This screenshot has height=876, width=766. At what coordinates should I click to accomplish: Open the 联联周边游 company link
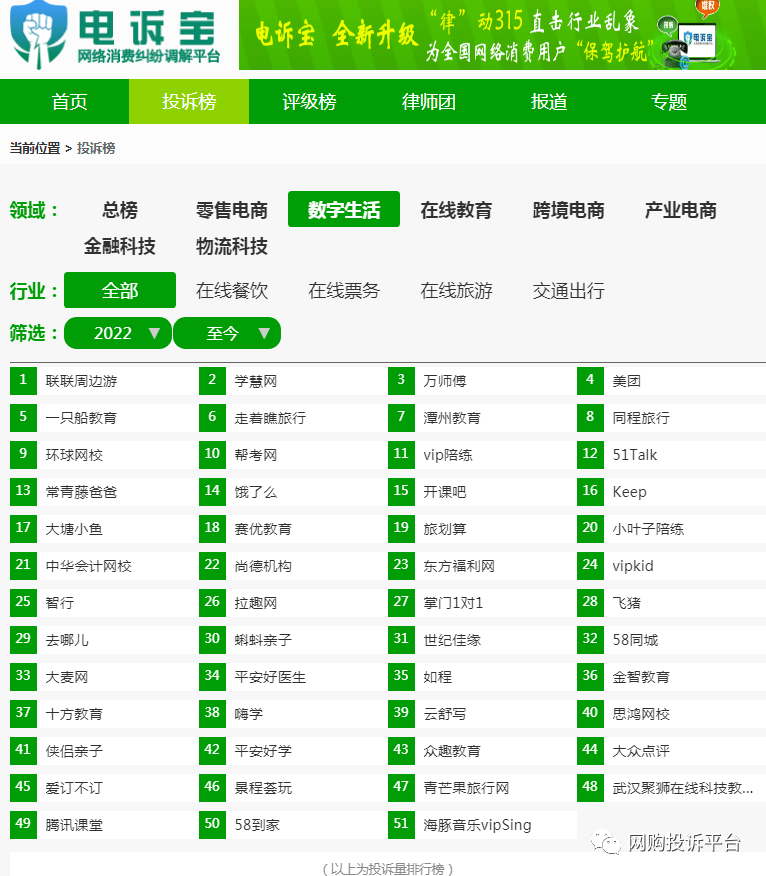point(81,381)
